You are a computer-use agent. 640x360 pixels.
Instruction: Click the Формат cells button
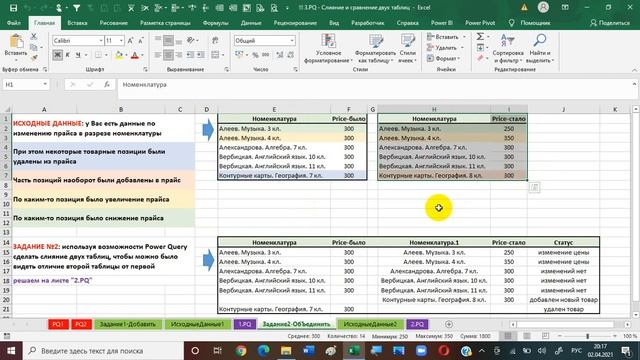pos(444,59)
